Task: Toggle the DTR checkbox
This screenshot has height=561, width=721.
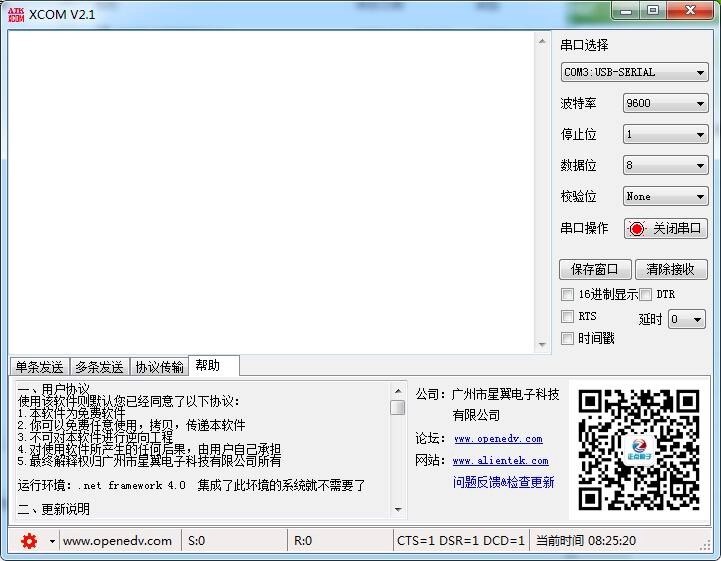Action: point(646,295)
